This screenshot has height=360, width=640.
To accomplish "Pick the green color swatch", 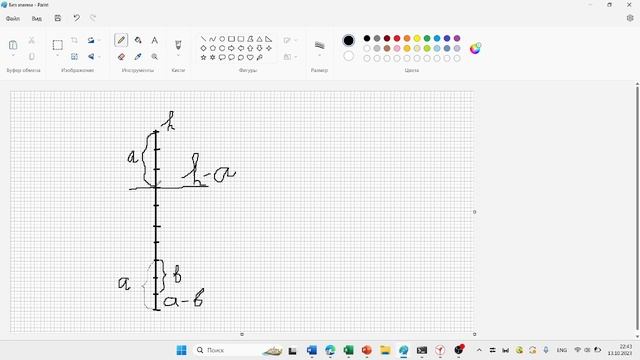I will pyautogui.click(x=427, y=38).
